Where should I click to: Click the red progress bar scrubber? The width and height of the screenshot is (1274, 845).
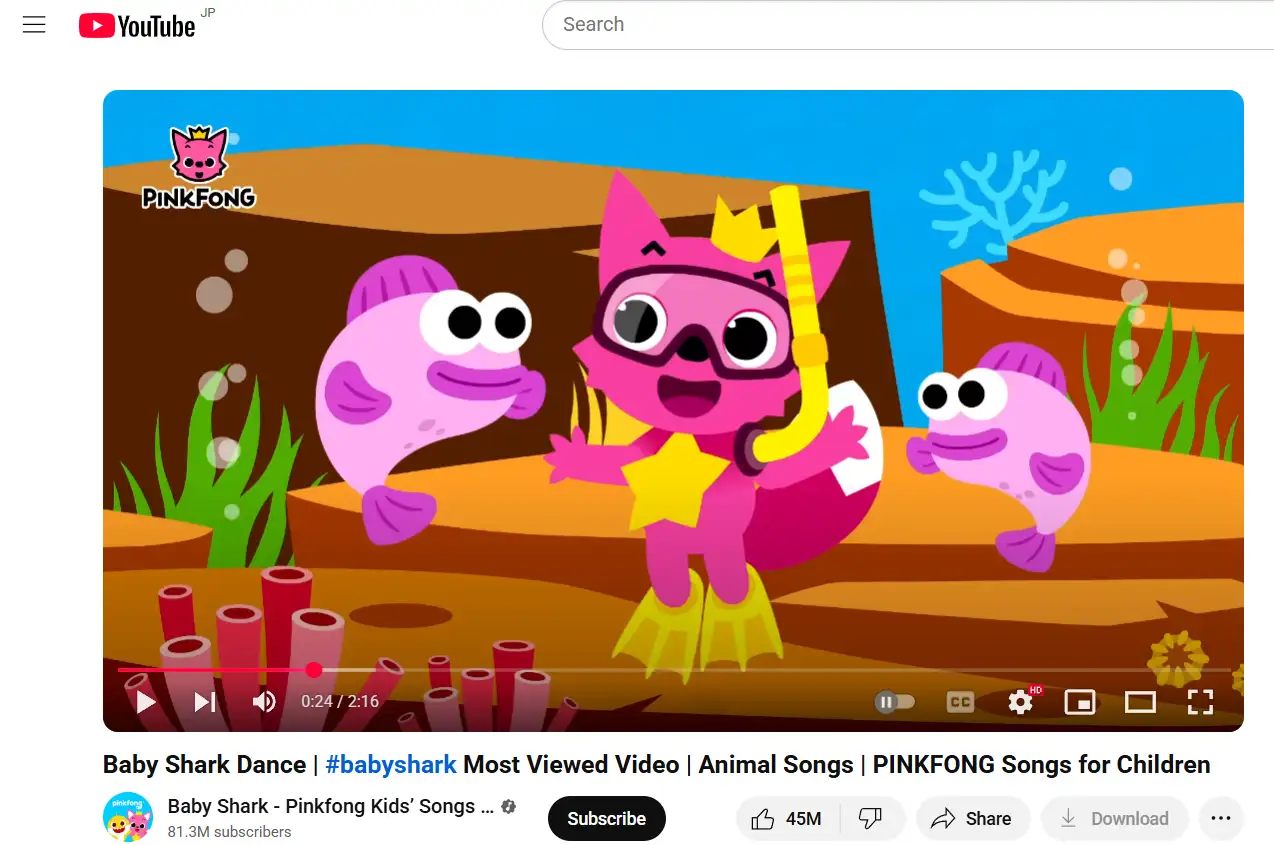click(314, 670)
